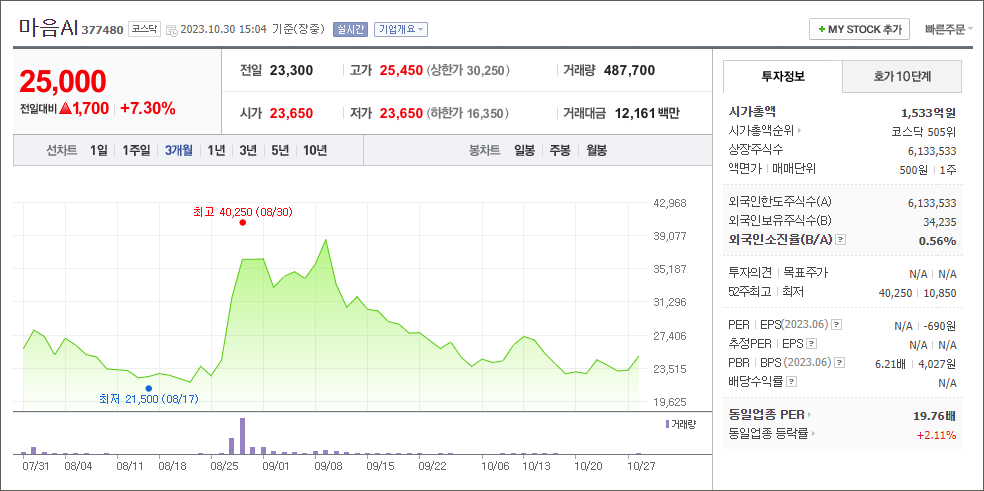Switch to the 호가 10단계 tab
The width and height of the screenshot is (984, 491).
click(x=902, y=77)
